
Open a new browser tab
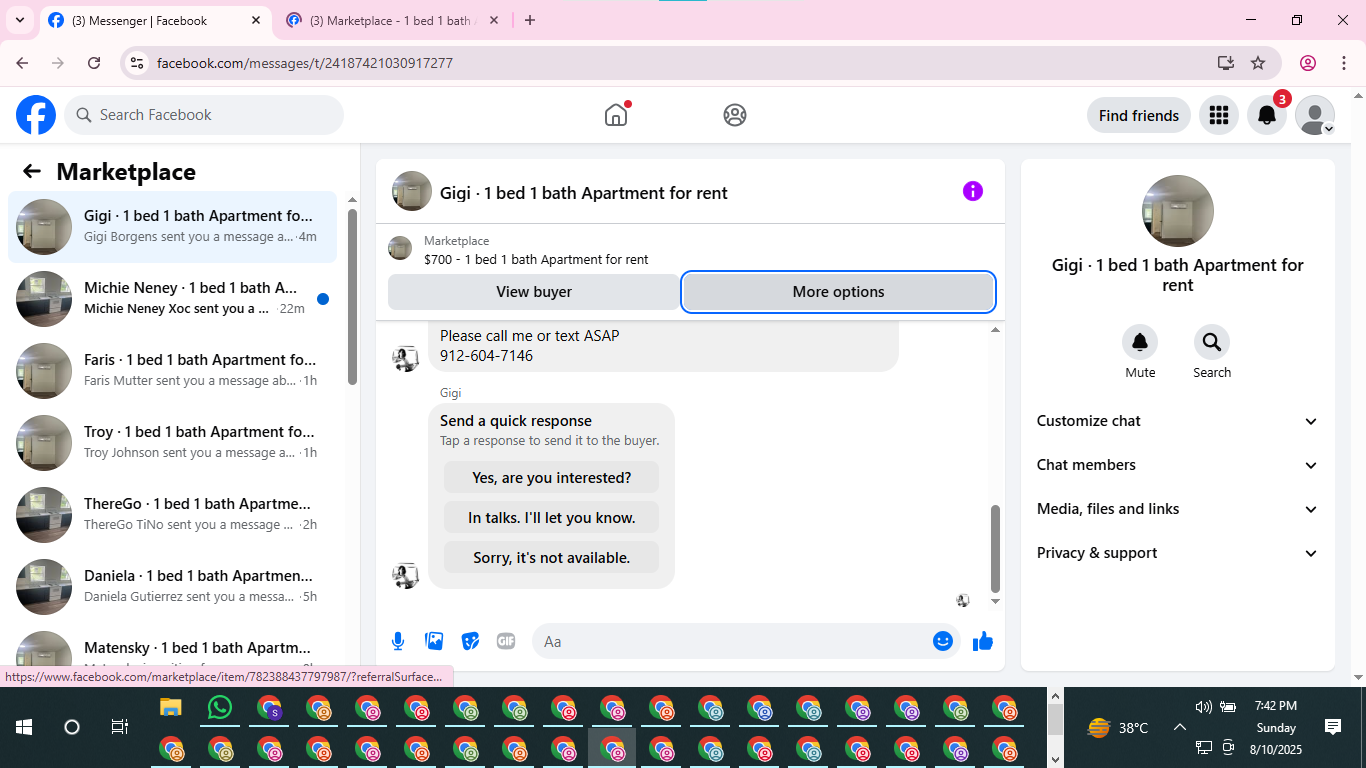[x=530, y=20]
